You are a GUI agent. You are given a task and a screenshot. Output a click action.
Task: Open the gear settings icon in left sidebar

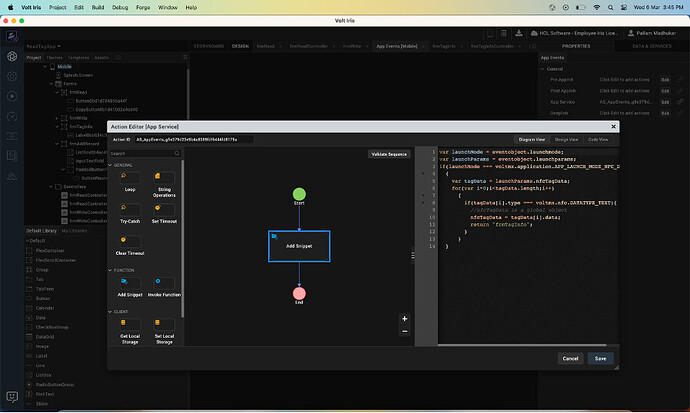12,77
